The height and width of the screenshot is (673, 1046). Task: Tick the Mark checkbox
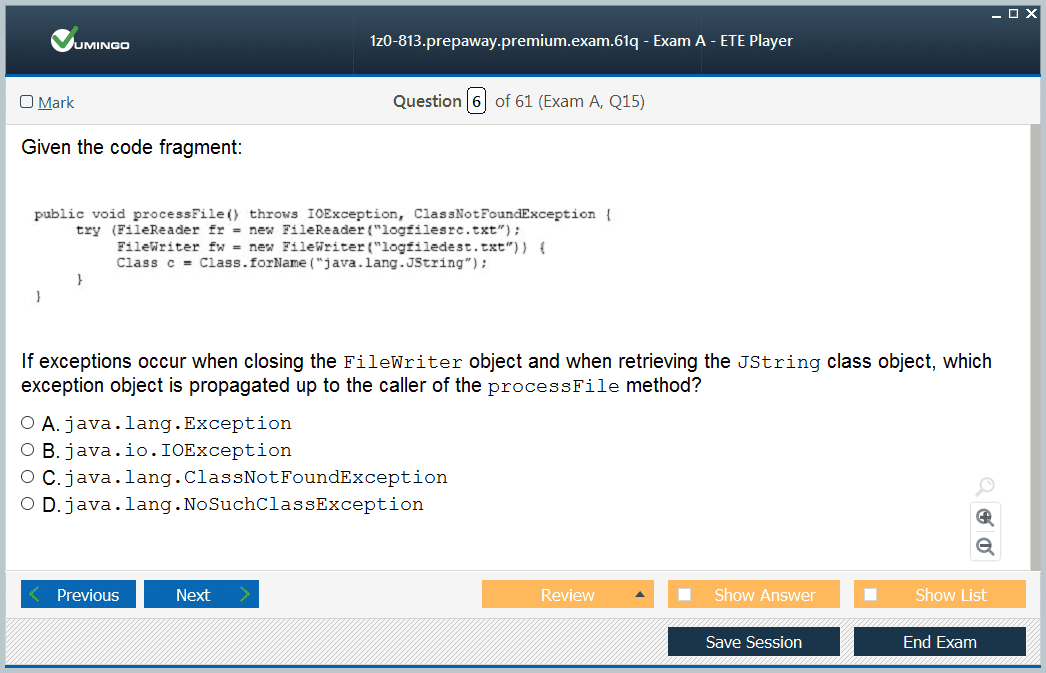(27, 101)
